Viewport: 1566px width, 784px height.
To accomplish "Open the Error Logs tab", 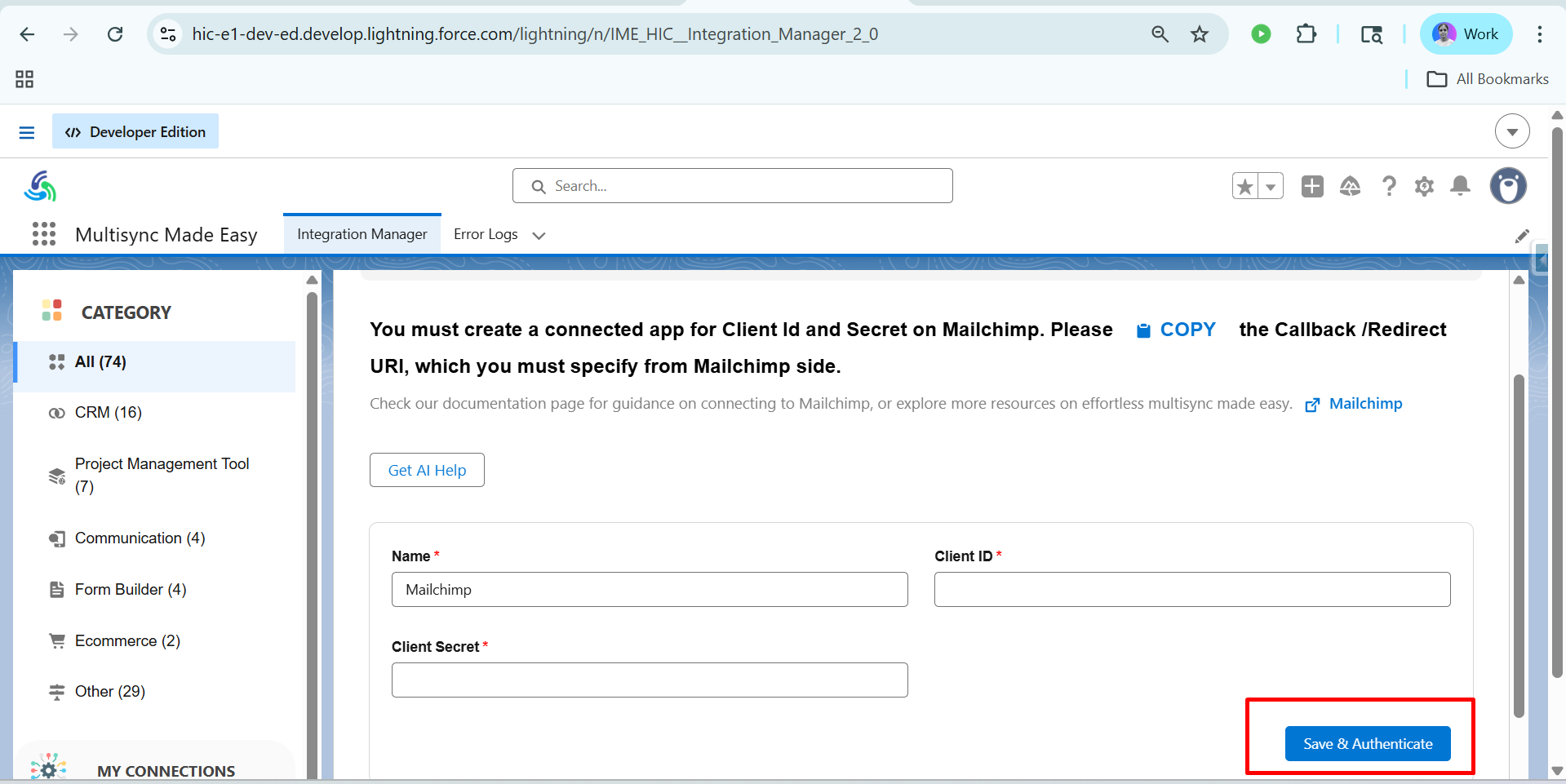I will pos(486,234).
